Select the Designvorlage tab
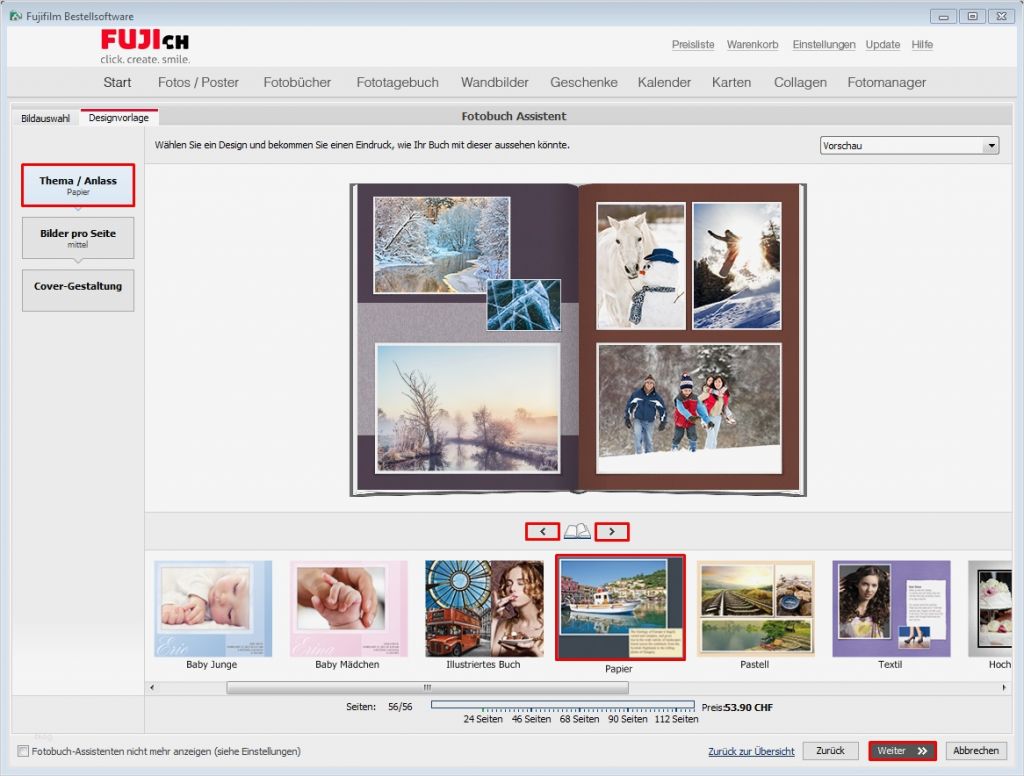This screenshot has height=776, width=1024. pos(118,117)
